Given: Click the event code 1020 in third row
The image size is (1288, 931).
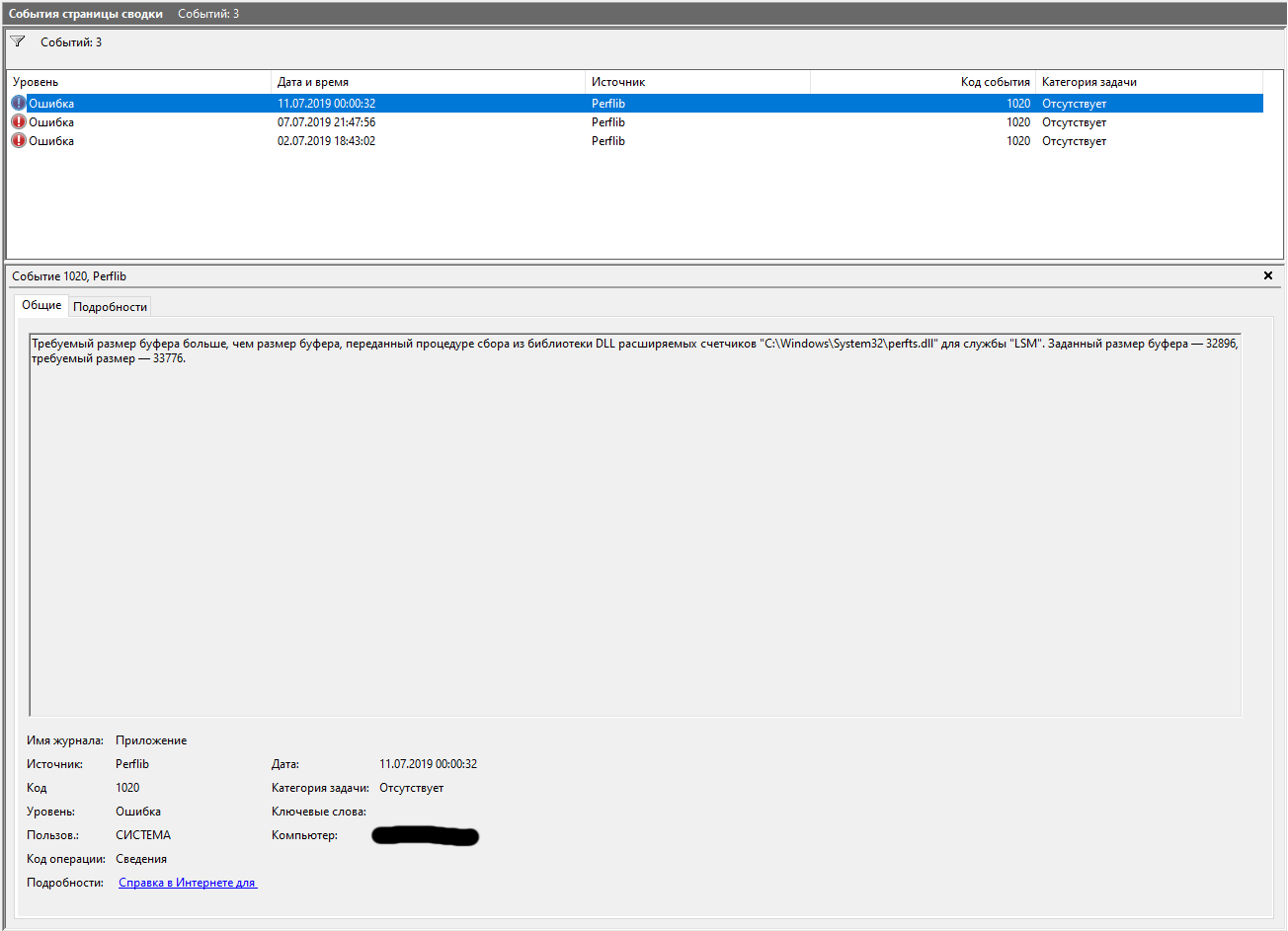Looking at the screenshot, I should (1018, 141).
